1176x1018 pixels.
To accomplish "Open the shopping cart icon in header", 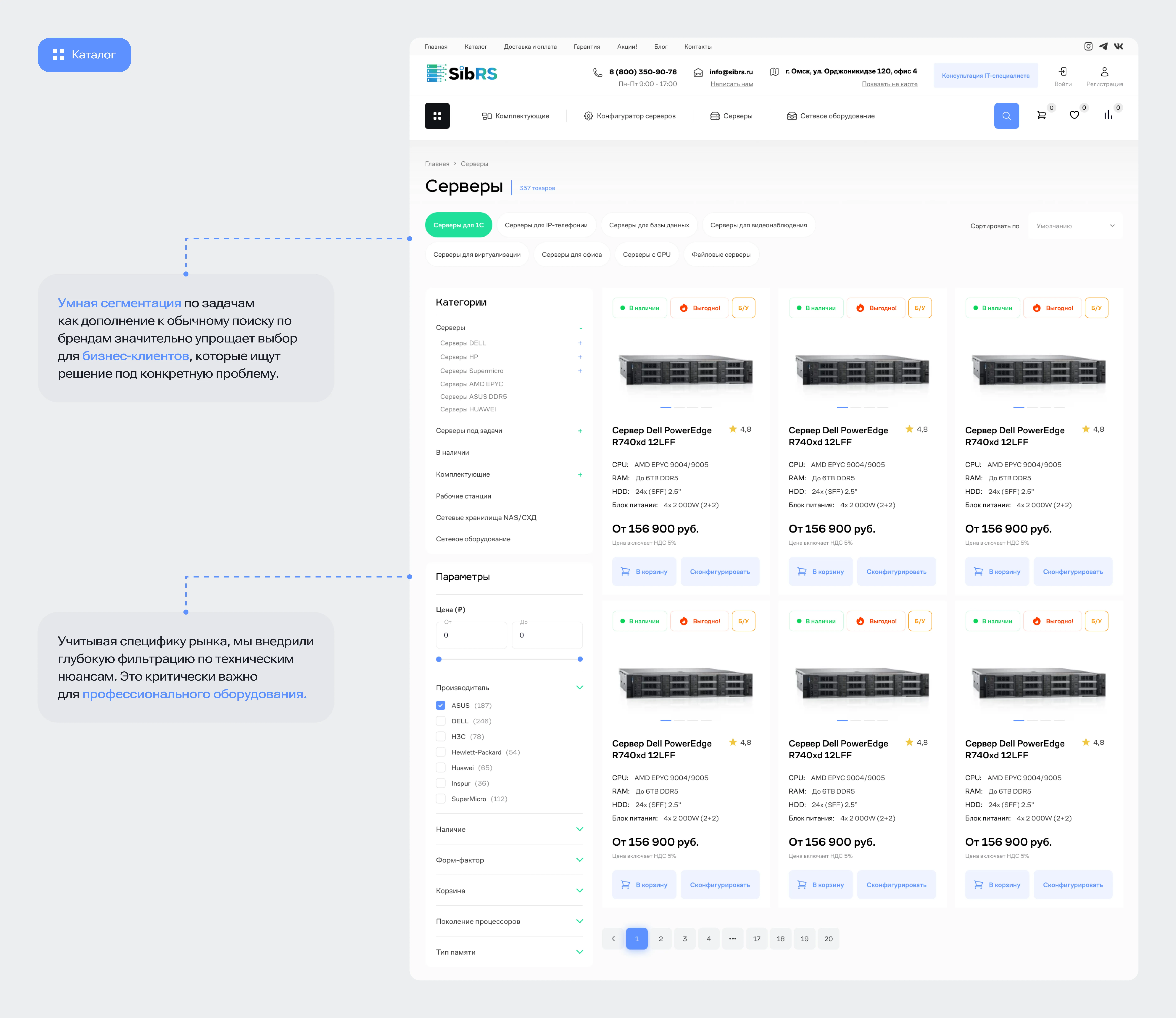I will (x=1041, y=115).
